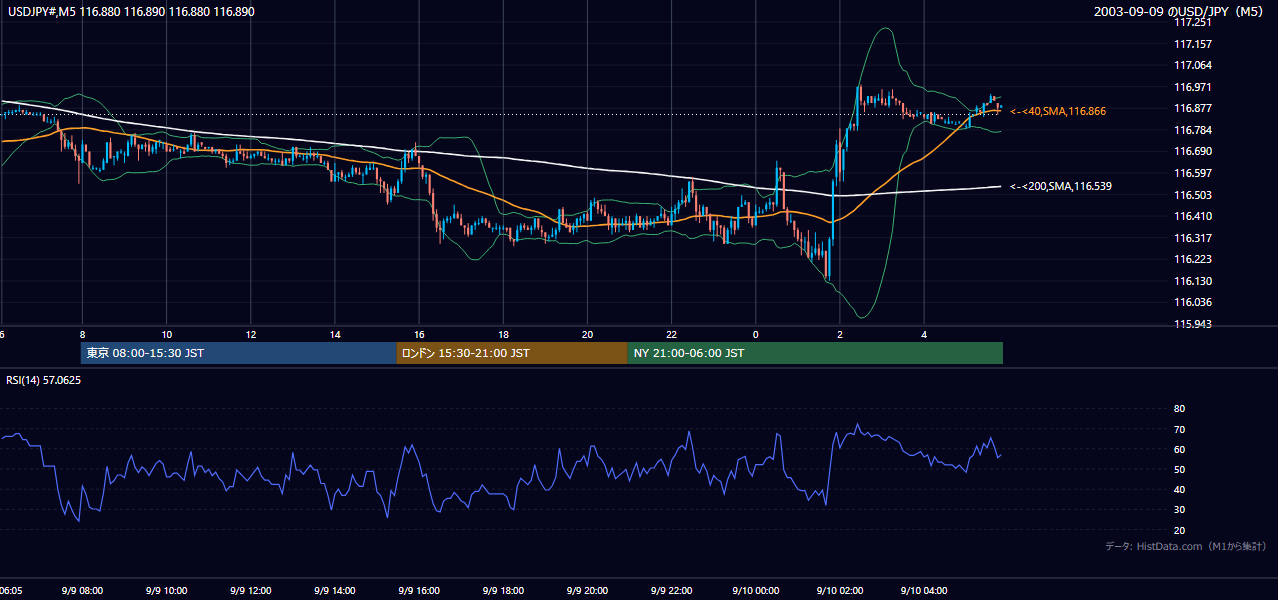Click price axis value 116.597
This screenshot has height=600, width=1278.
1192,173
